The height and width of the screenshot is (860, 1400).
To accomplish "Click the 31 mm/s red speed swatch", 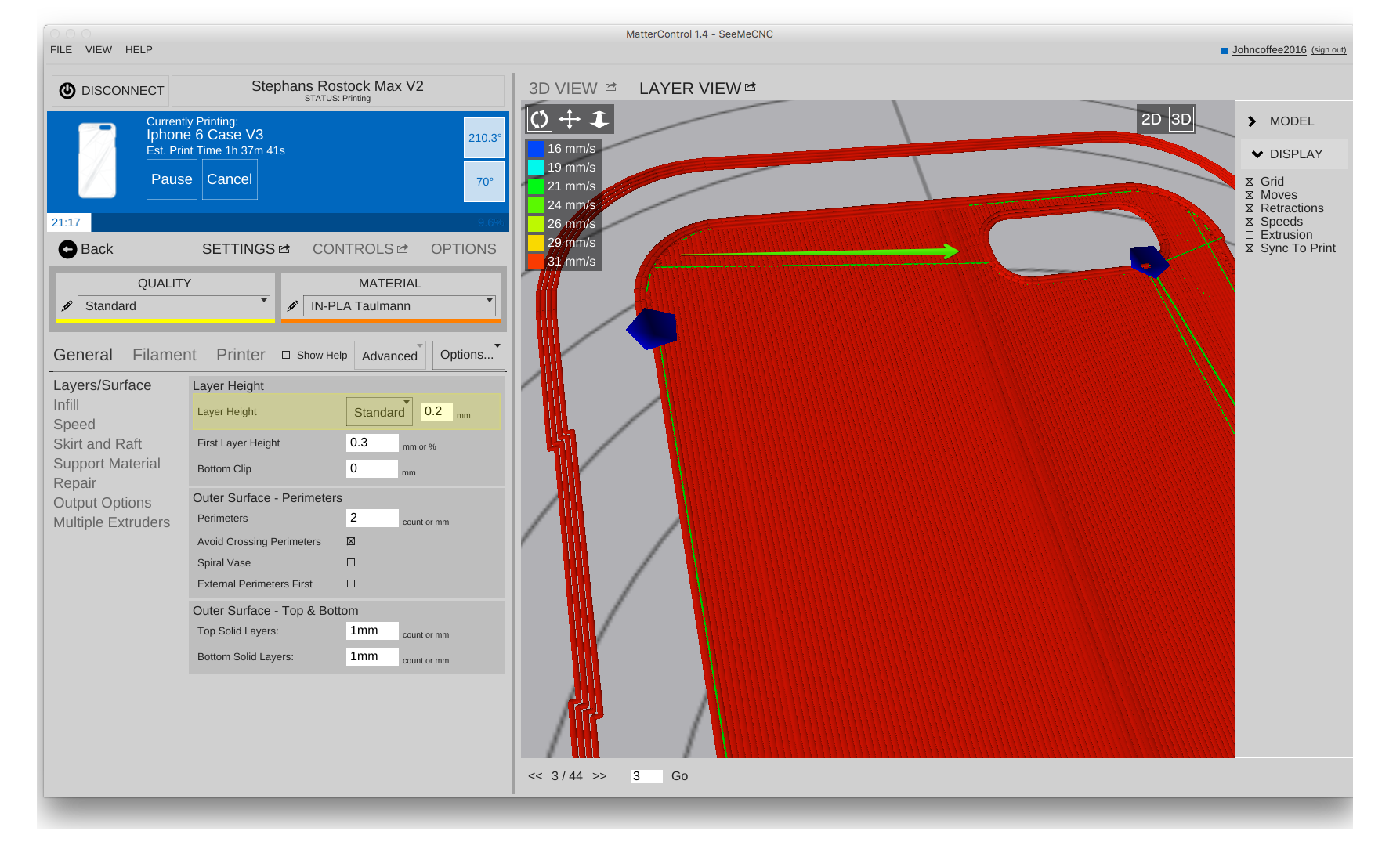I will [x=535, y=262].
